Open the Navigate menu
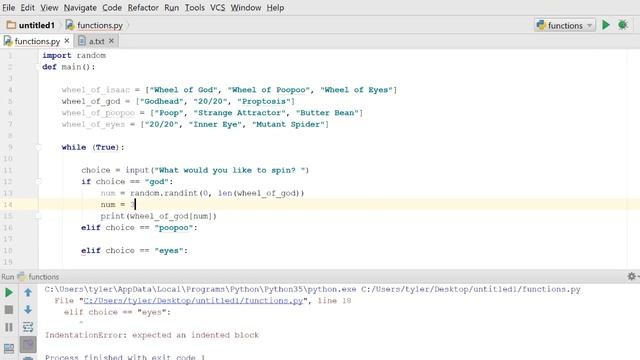The width and height of the screenshot is (640, 360). [80, 8]
